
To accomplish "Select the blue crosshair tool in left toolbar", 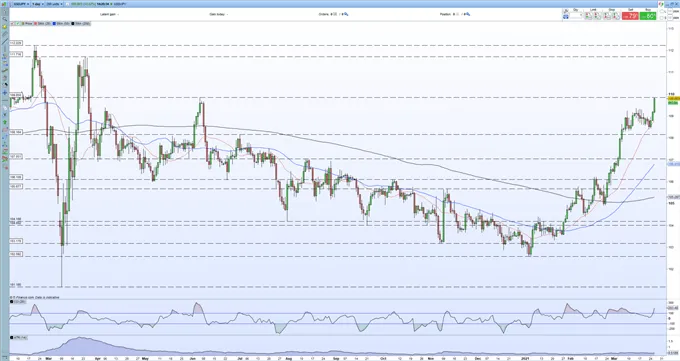I will pos(5,92).
